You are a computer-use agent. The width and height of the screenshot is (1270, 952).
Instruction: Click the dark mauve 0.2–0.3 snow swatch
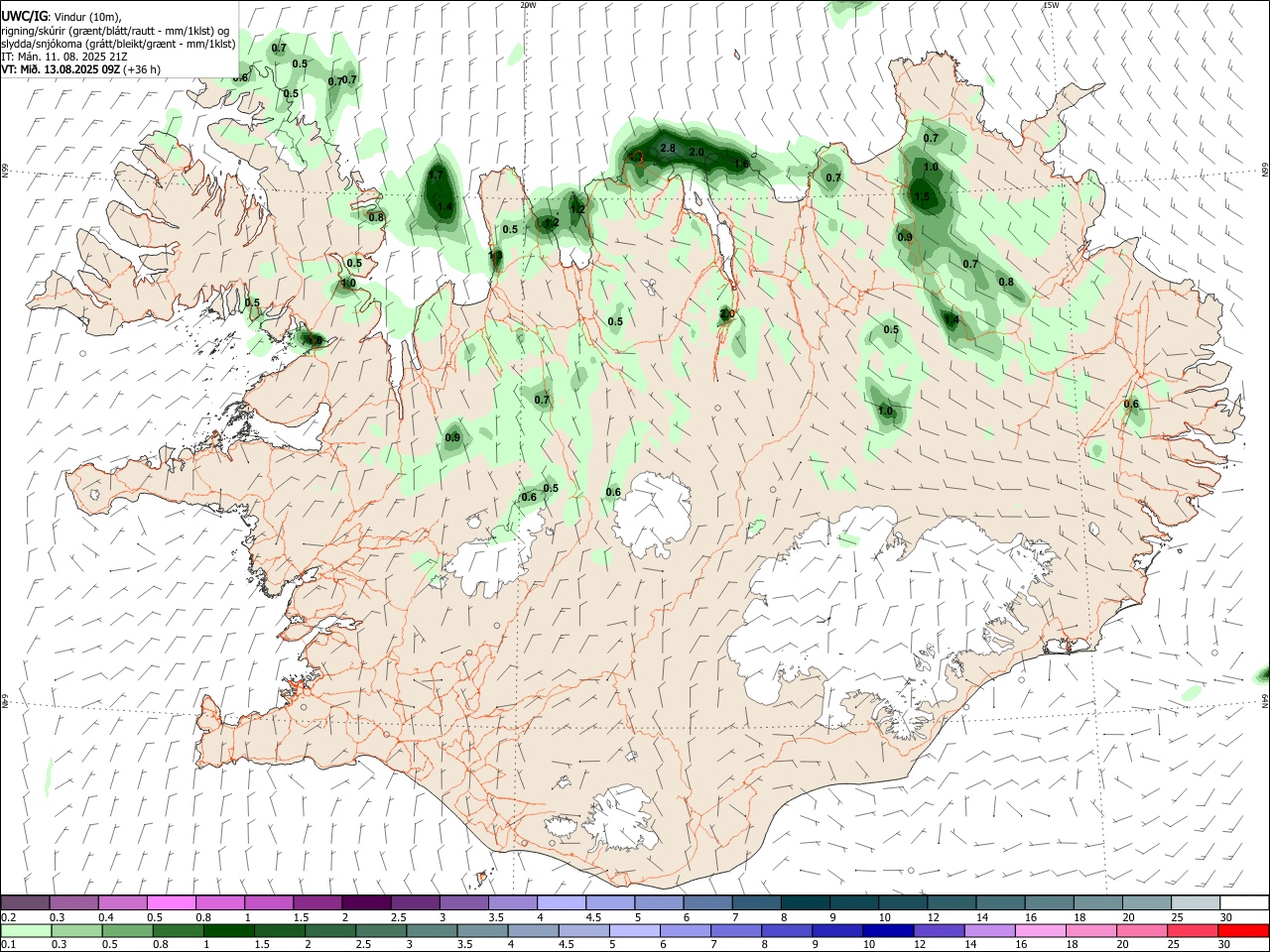click(x=26, y=903)
